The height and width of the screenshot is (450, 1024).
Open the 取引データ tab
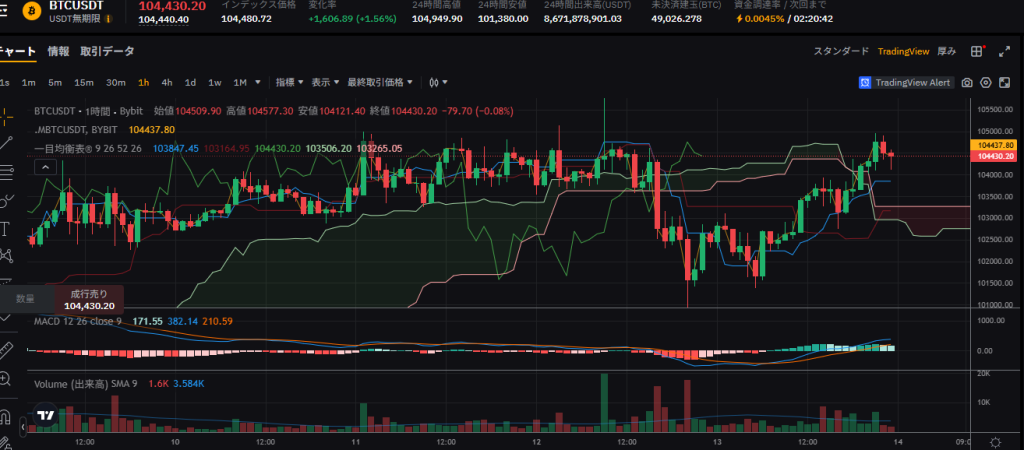click(x=107, y=51)
